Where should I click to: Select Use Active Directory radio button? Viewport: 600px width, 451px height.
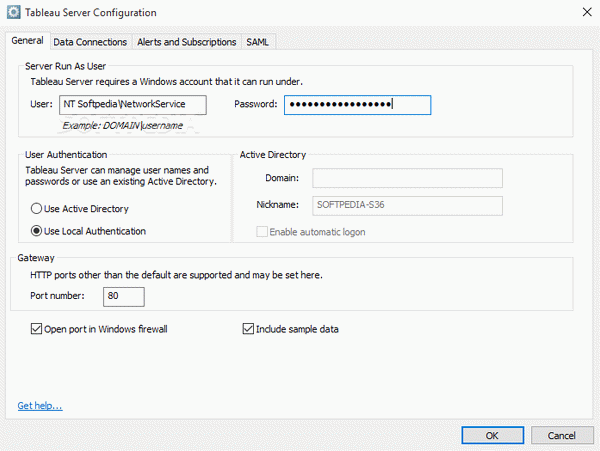[36, 208]
